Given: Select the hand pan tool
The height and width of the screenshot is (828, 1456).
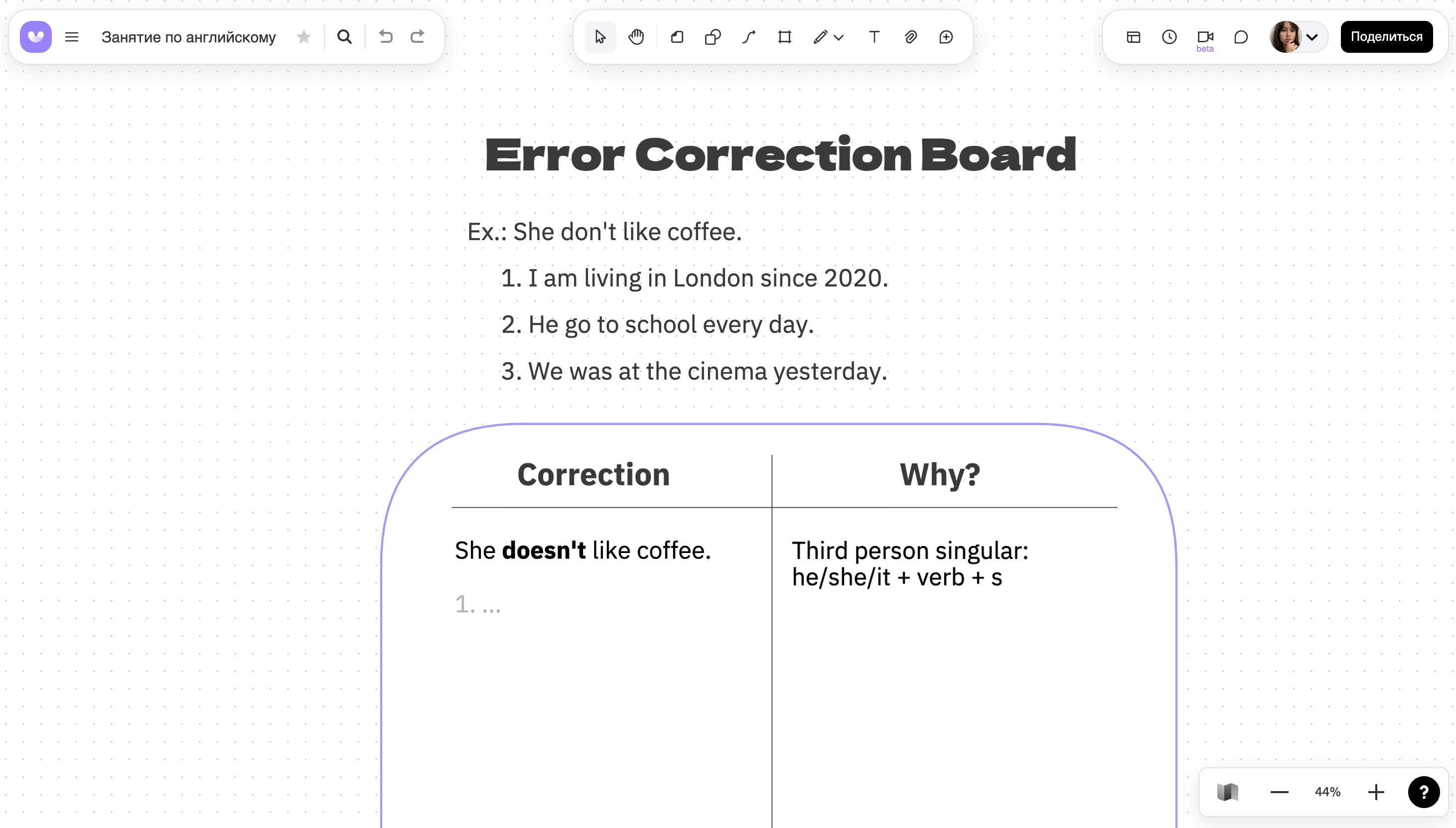Looking at the screenshot, I should coord(636,37).
